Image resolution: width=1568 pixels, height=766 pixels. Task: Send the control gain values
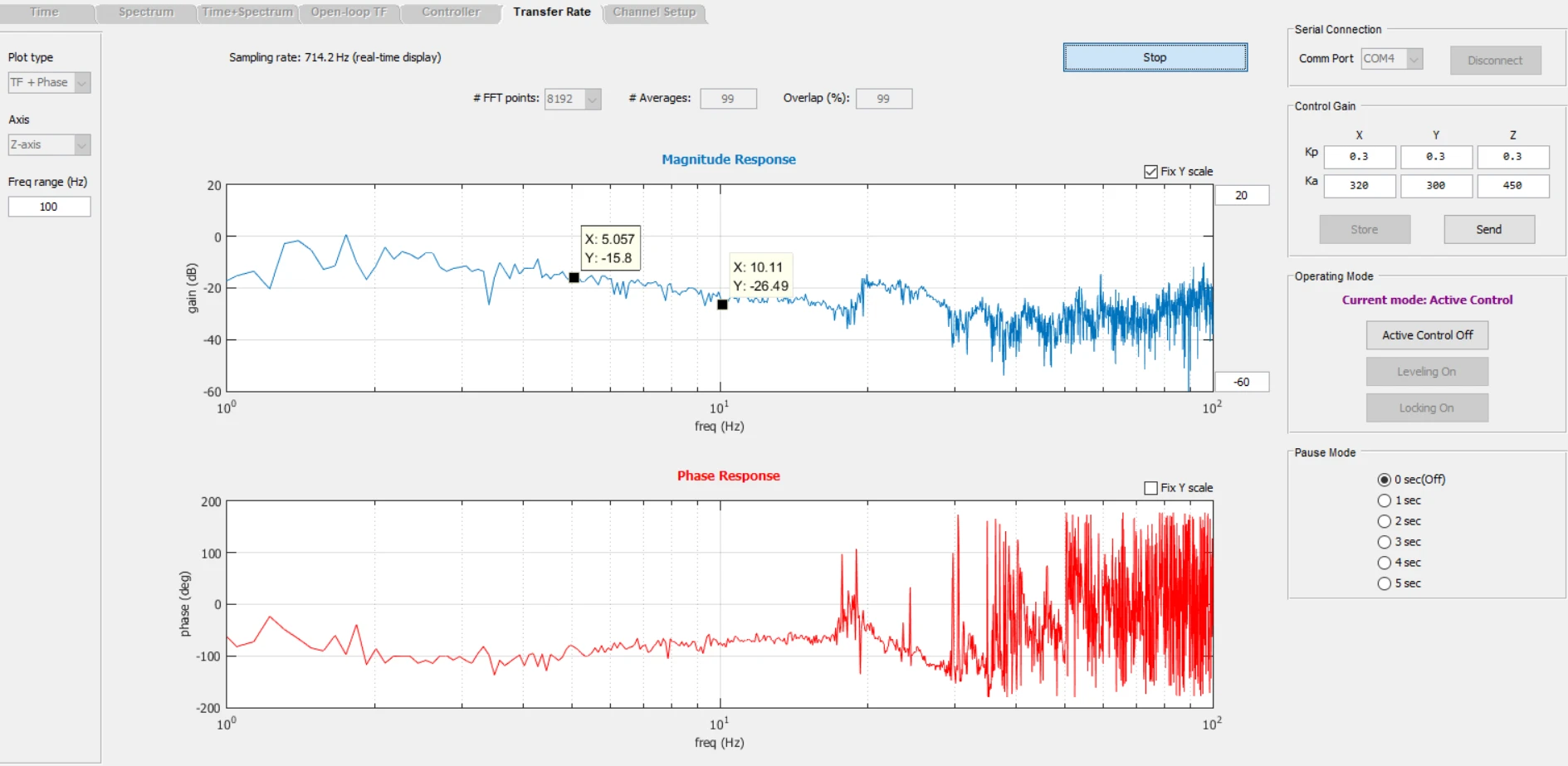pos(1488,230)
